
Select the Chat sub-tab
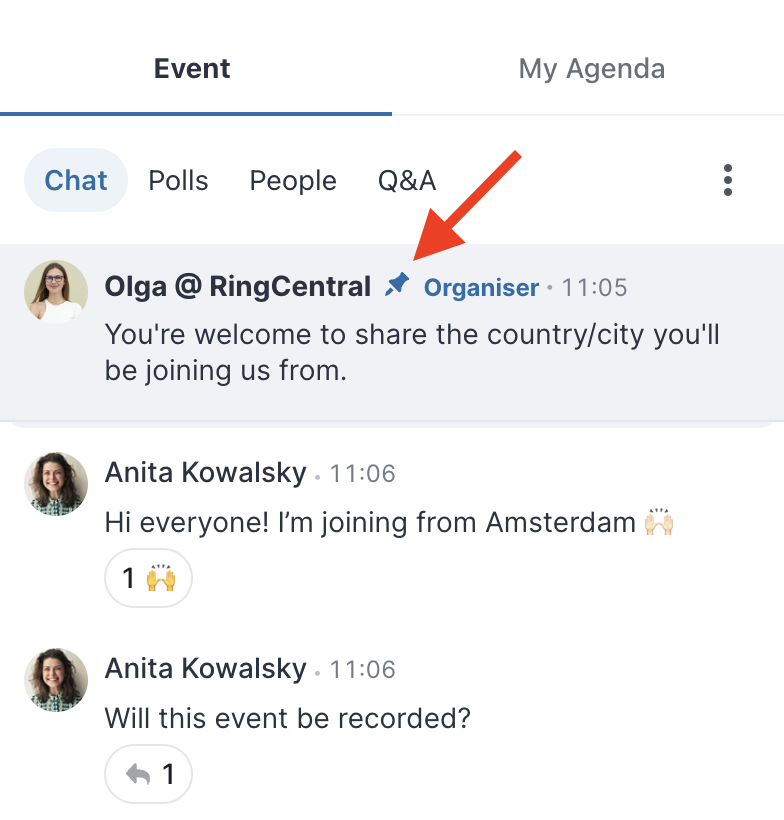coord(76,180)
